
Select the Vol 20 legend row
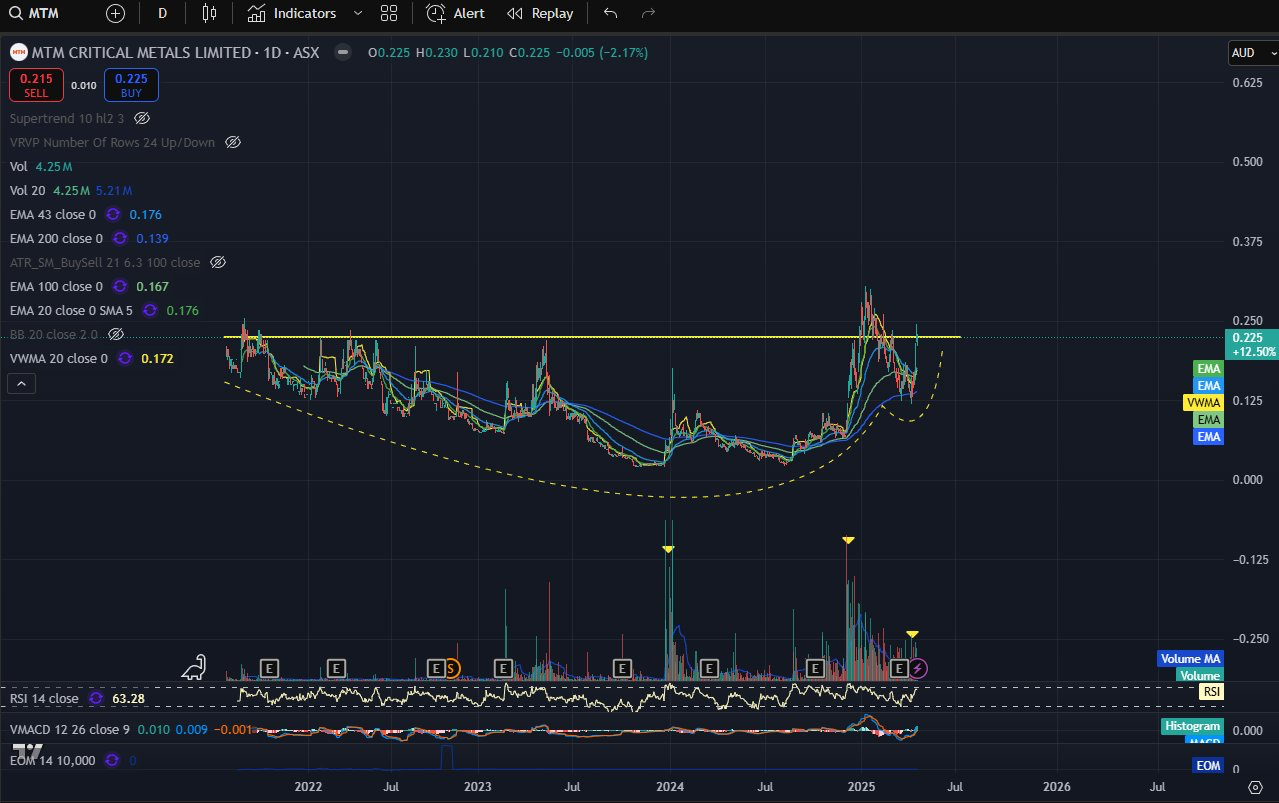71,190
